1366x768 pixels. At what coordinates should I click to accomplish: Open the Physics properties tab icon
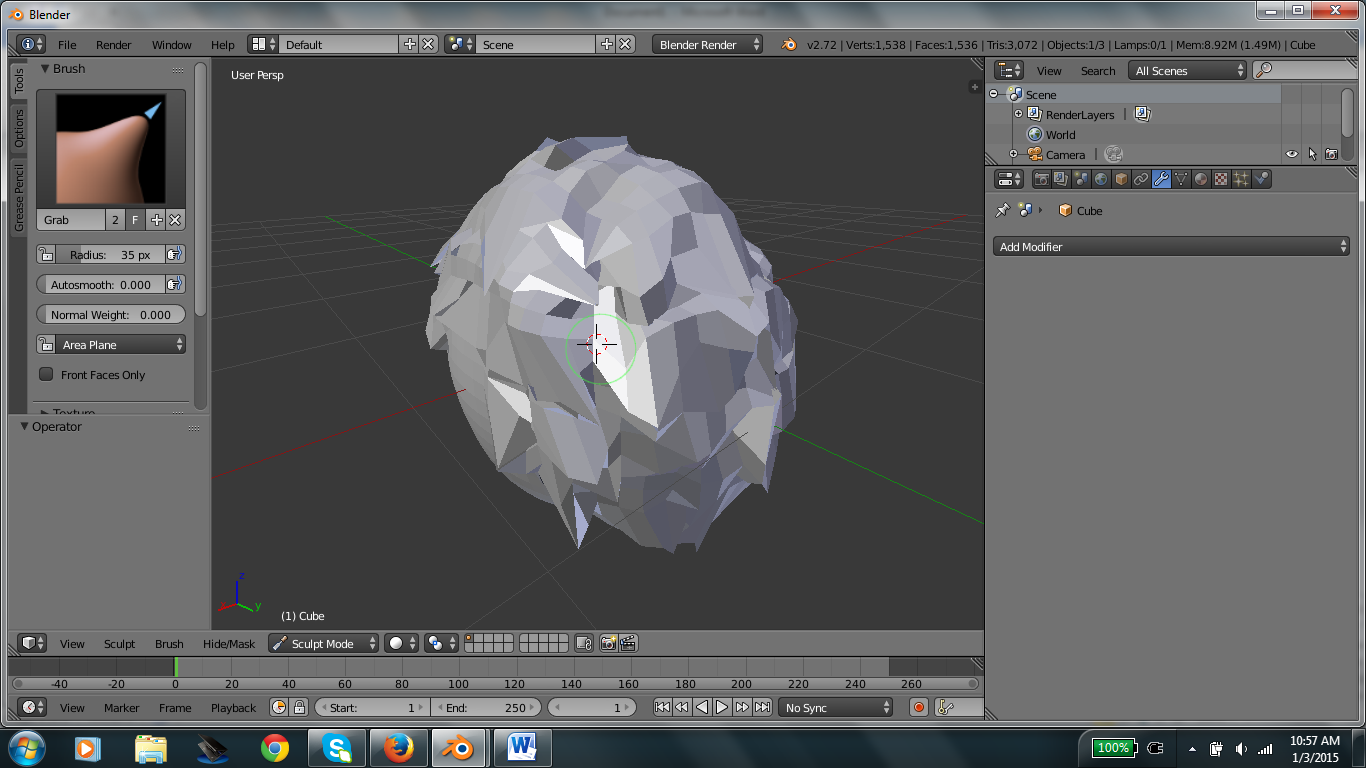pyautogui.click(x=1261, y=179)
